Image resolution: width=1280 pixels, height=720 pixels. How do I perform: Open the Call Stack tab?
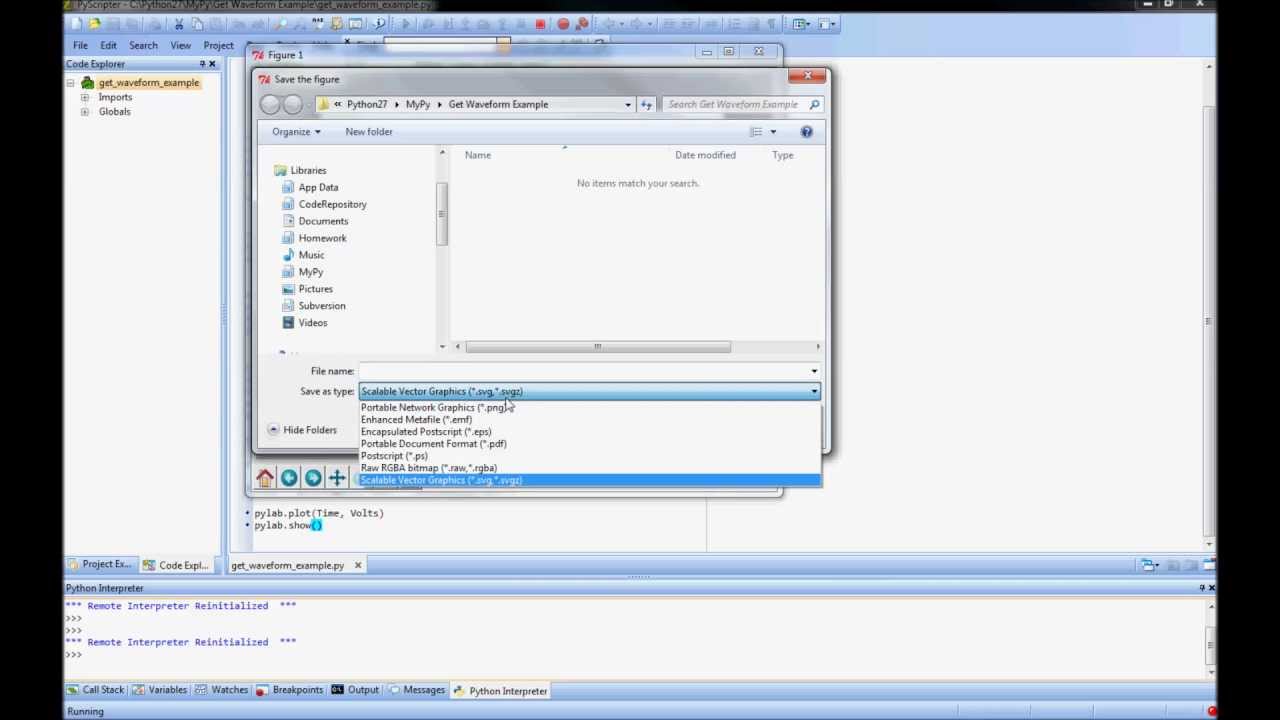pyautogui.click(x=96, y=691)
